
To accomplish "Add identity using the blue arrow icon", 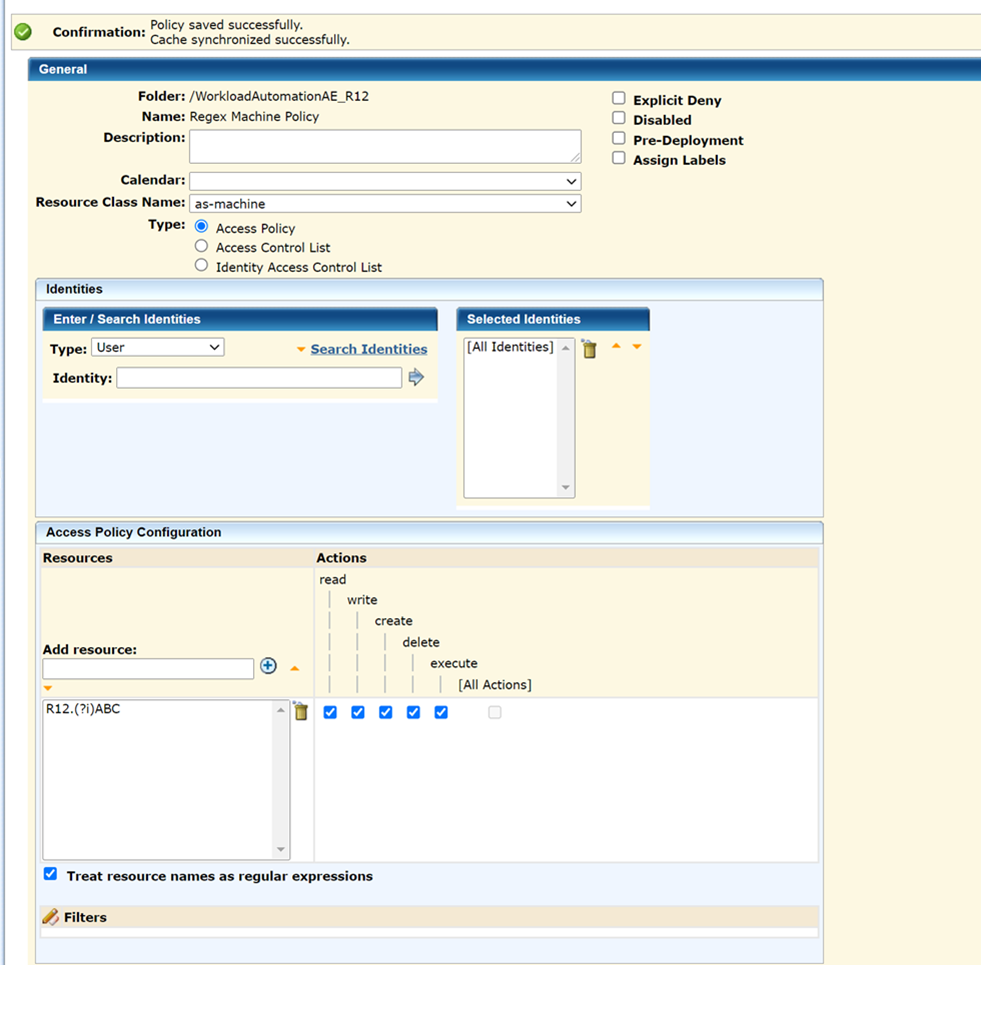I will pos(417,377).
